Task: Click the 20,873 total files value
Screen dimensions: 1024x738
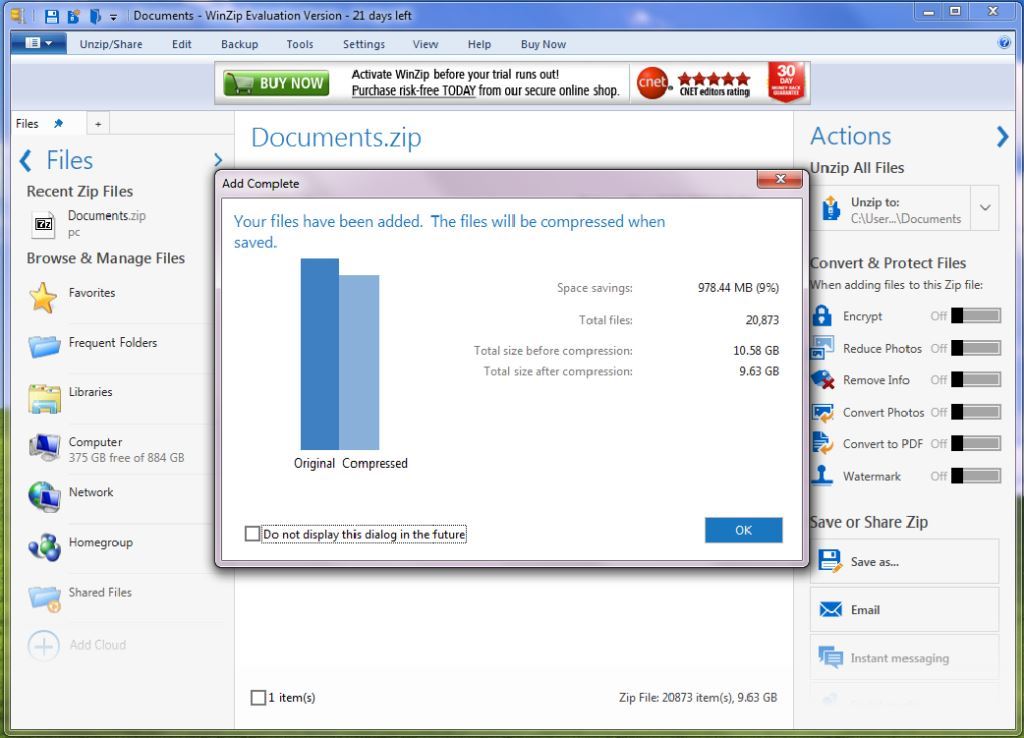Action: tap(762, 320)
